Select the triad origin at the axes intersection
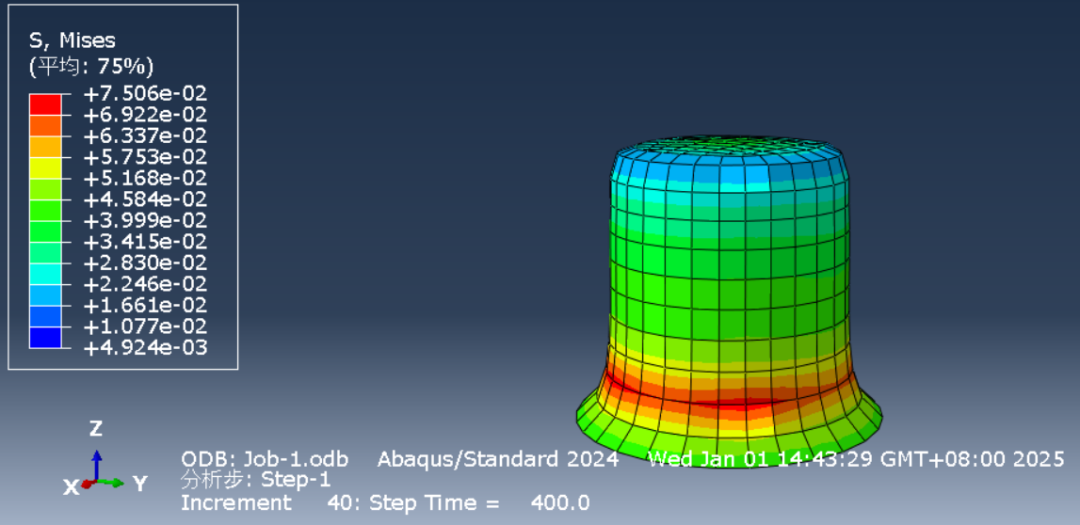 pos(96,482)
